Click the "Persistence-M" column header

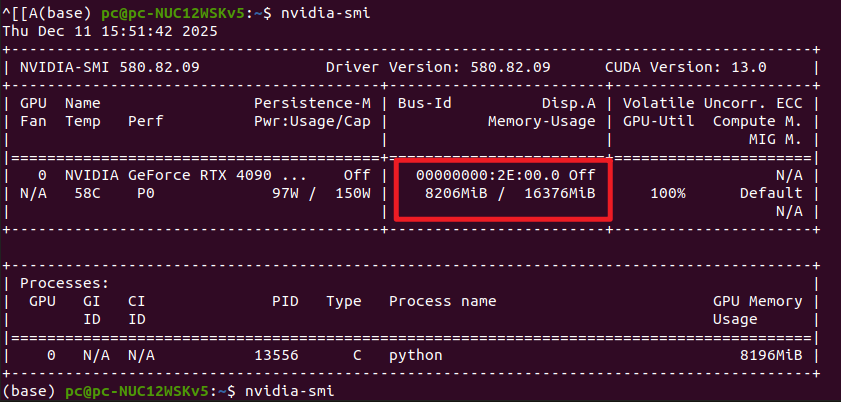[x=312, y=103]
